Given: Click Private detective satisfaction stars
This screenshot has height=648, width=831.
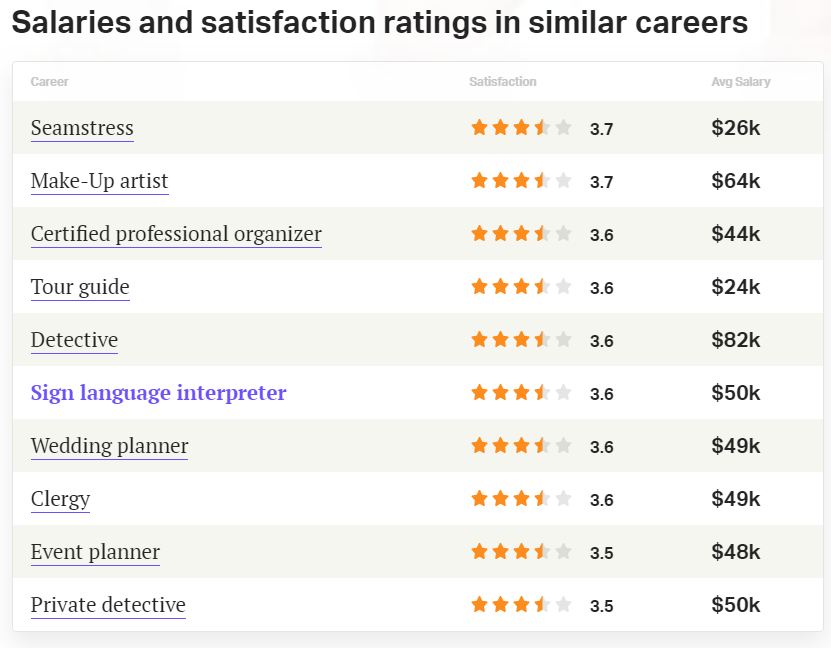Looking at the screenshot, I should click(521, 605).
